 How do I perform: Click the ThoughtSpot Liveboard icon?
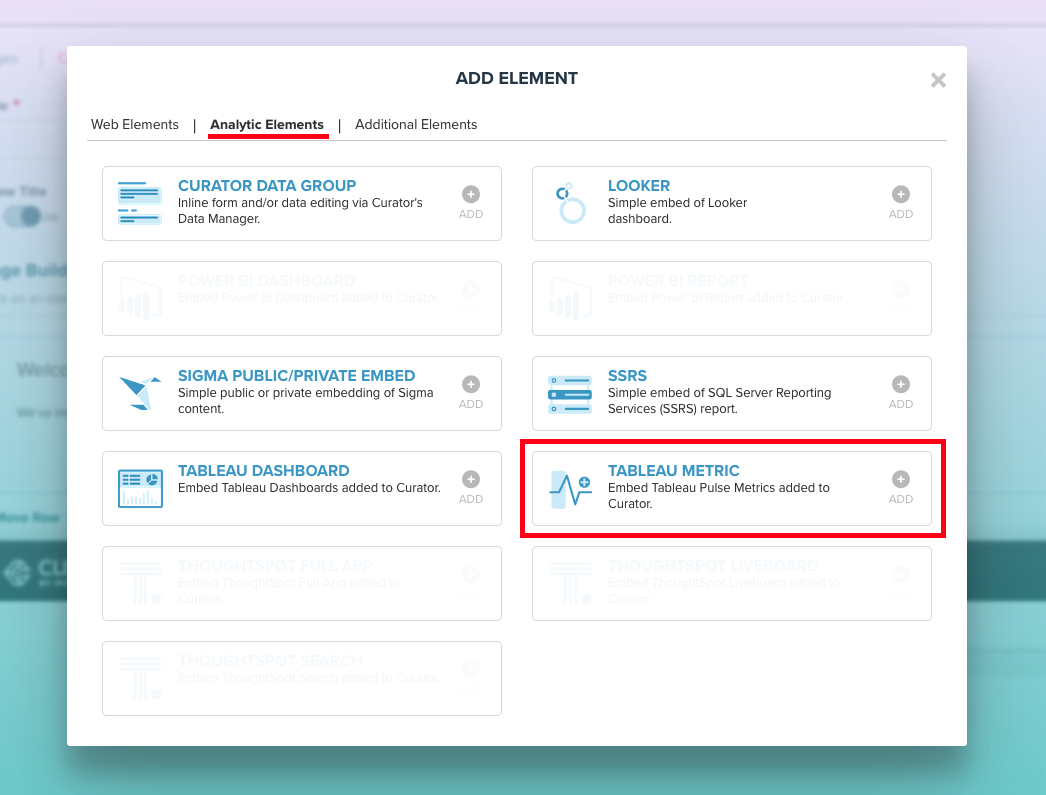coord(570,583)
